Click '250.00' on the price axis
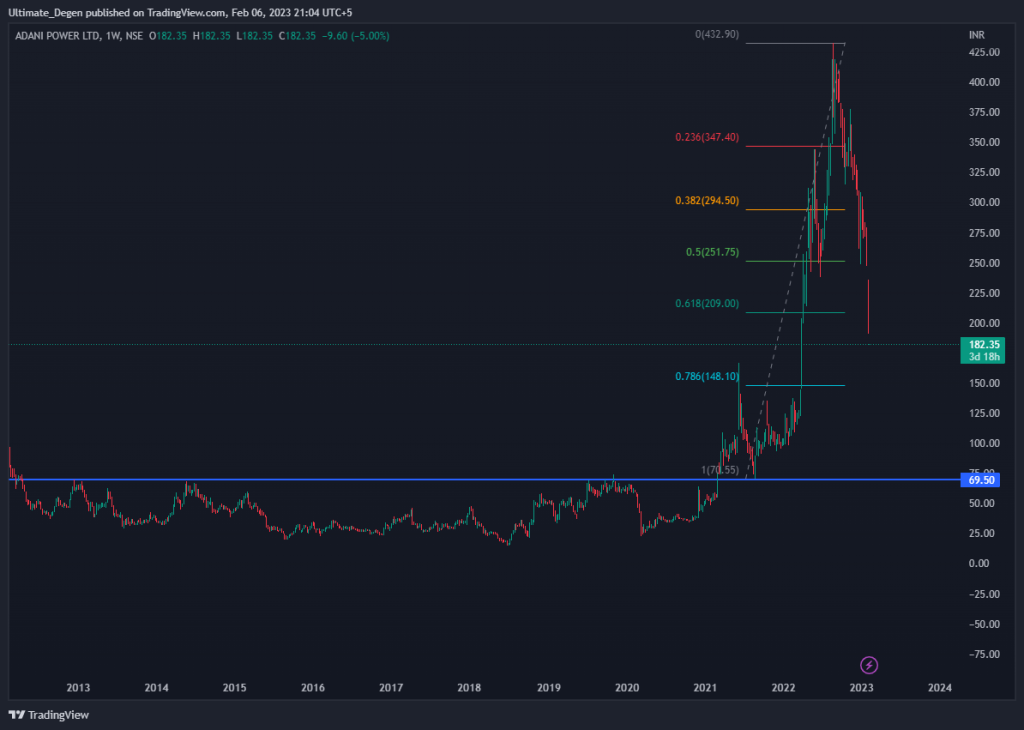The width and height of the screenshot is (1024, 730). click(984, 263)
